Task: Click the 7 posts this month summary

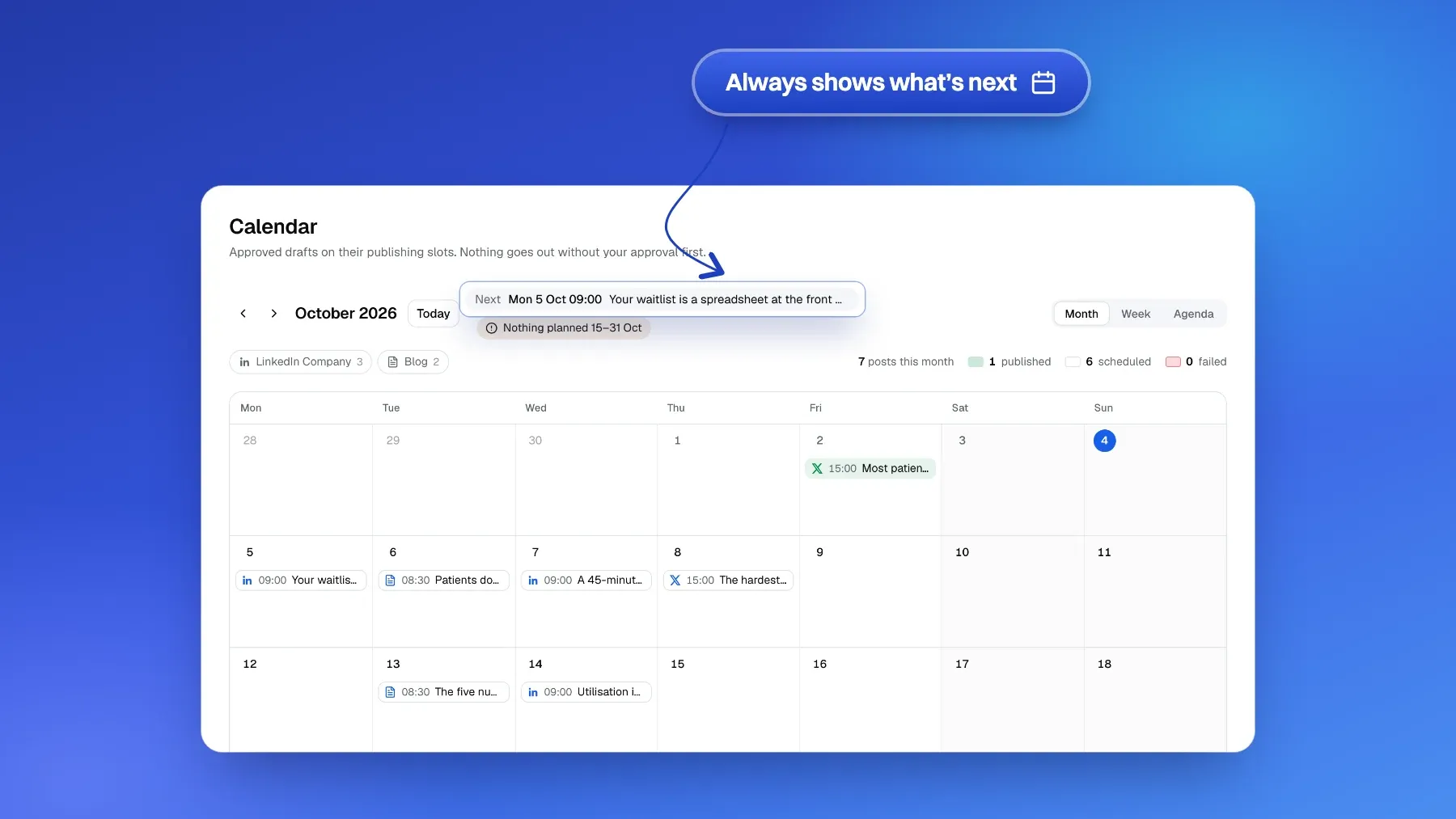Action: click(906, 361)
